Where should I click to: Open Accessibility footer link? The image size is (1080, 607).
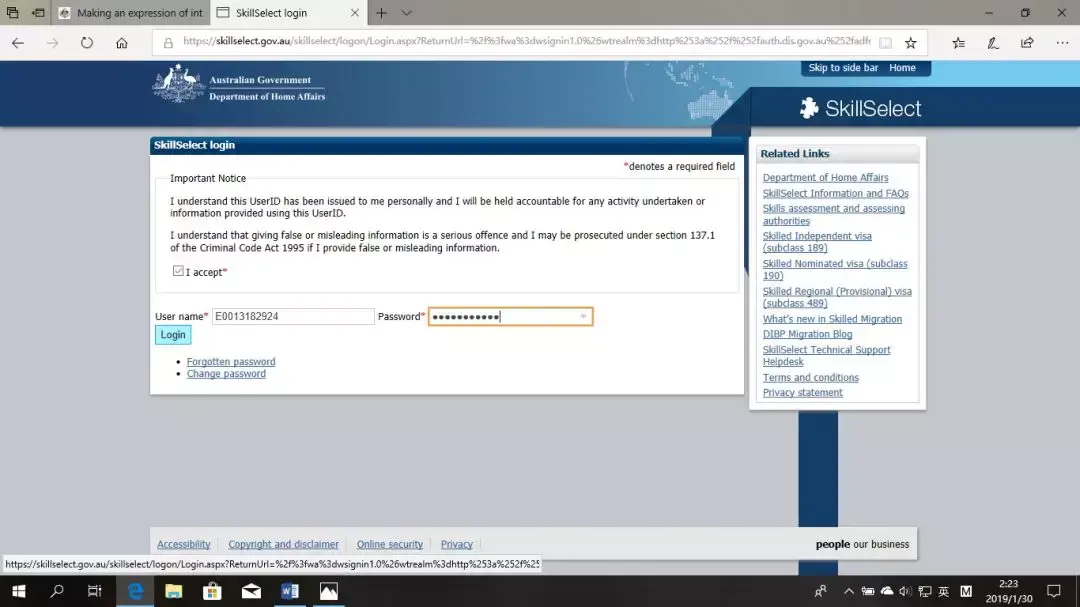(183, 544)
